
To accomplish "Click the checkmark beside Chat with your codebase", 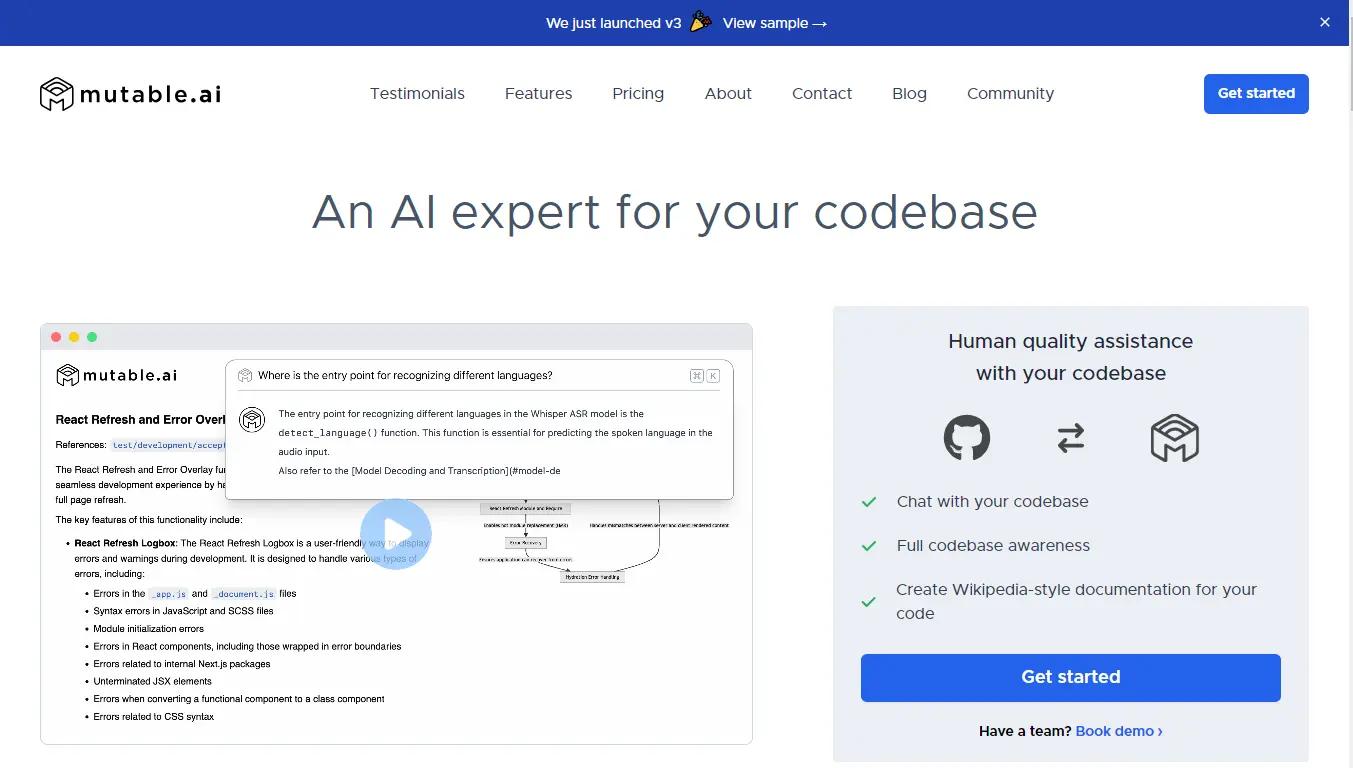I will pos(869,502).
